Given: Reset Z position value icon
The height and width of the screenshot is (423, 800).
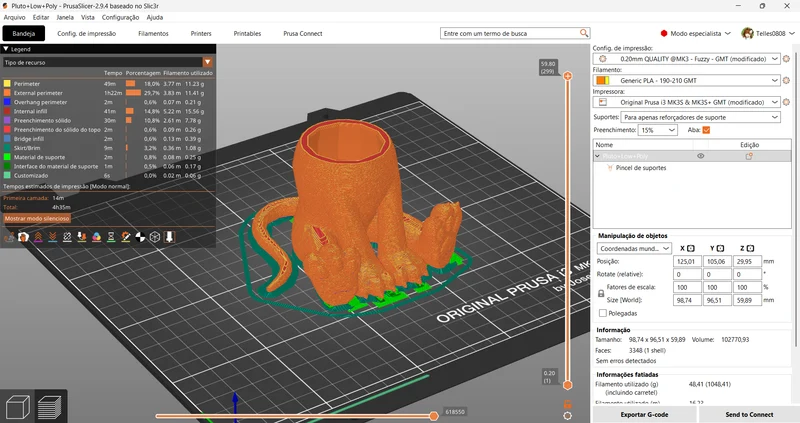Looking at the screenshot, I should click(x=750, y=248).
